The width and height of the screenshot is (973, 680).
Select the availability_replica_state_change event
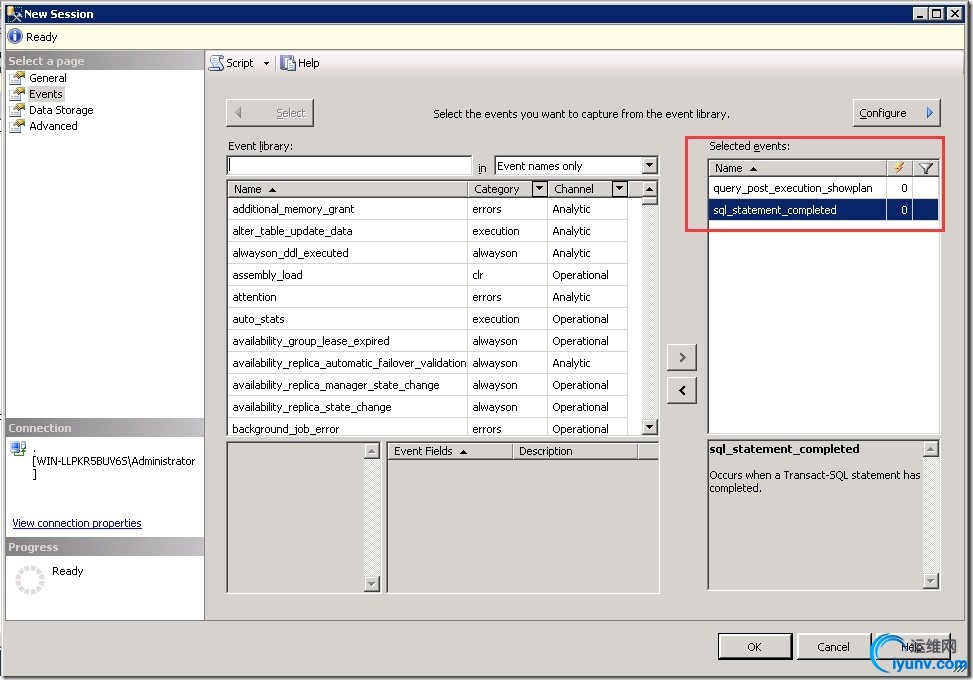428,407
